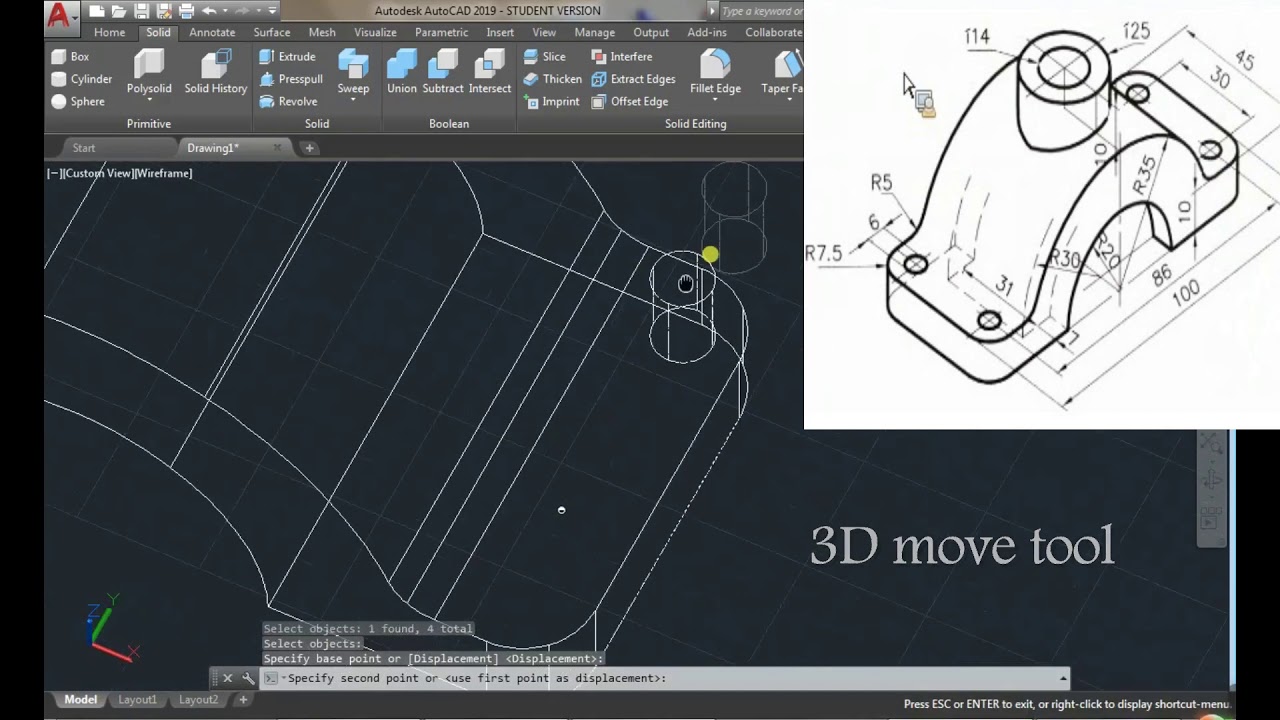The image size is (1280, 720).
Task: Switch to the Home ribbon tab
Action: [x=110, y=33]
